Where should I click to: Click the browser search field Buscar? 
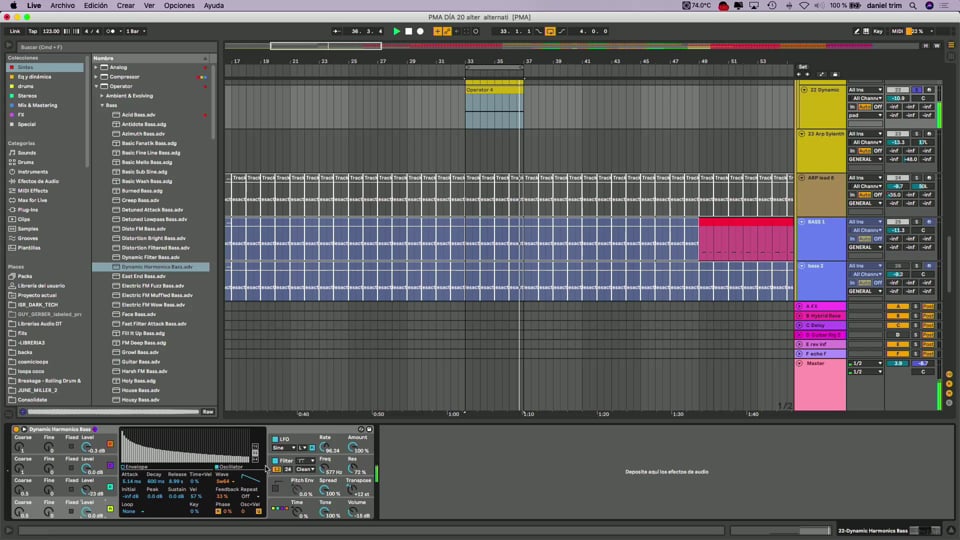coord(116,47)
